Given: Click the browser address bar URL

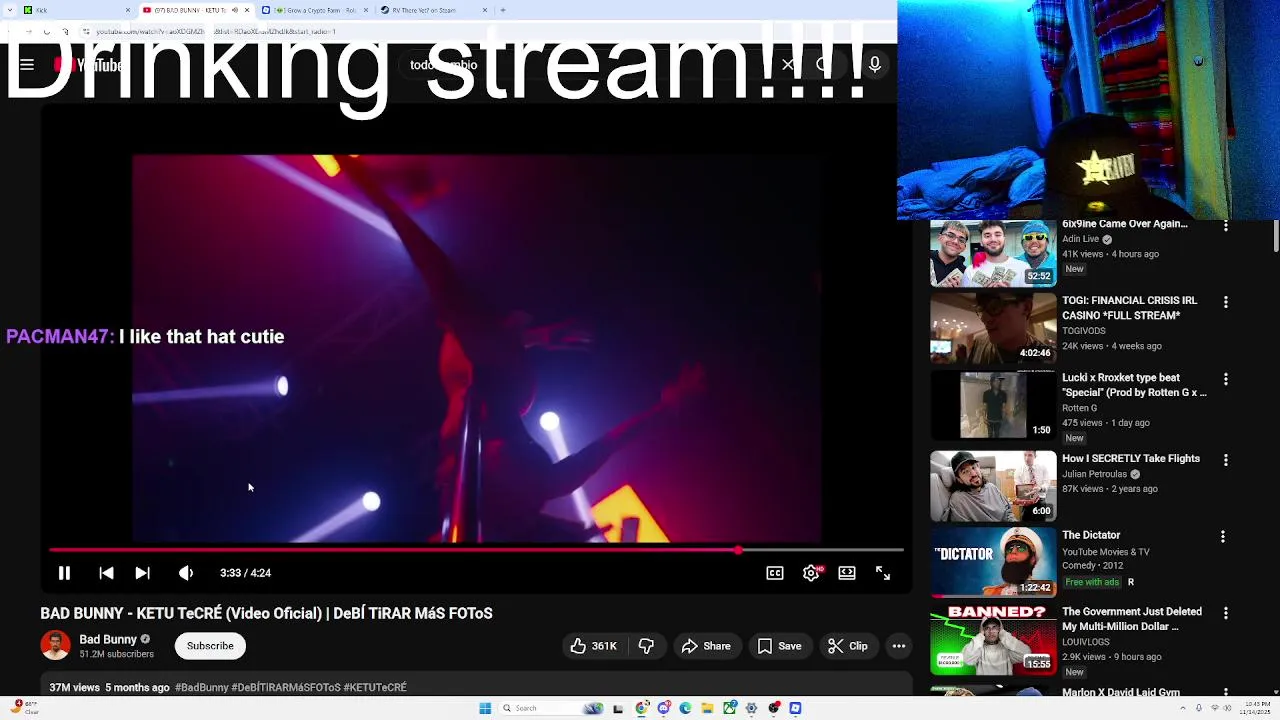Looking at the screenshot, I should pyautogui.click(x=215, y=31).
